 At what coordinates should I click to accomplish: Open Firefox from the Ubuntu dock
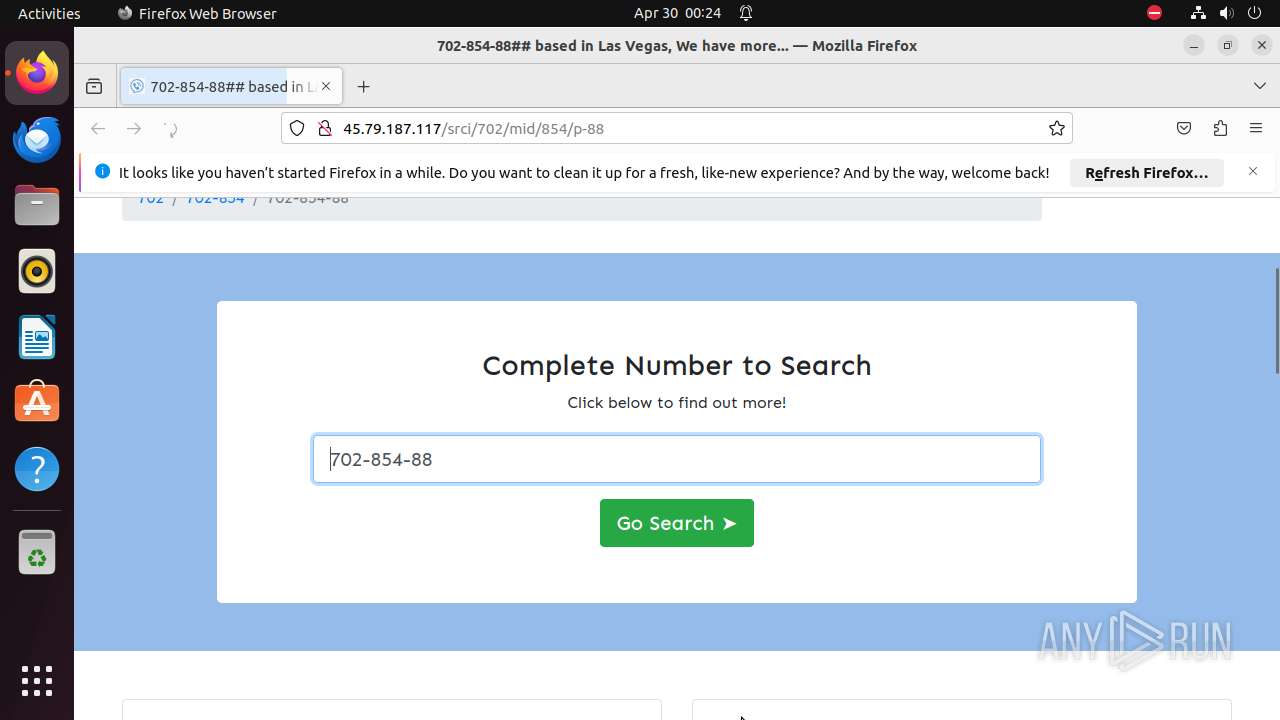37,73
